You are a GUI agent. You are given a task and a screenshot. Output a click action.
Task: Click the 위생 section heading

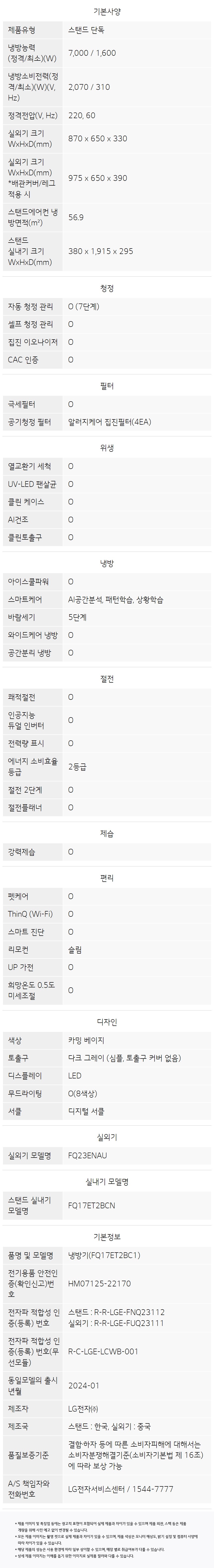(107, 448)
